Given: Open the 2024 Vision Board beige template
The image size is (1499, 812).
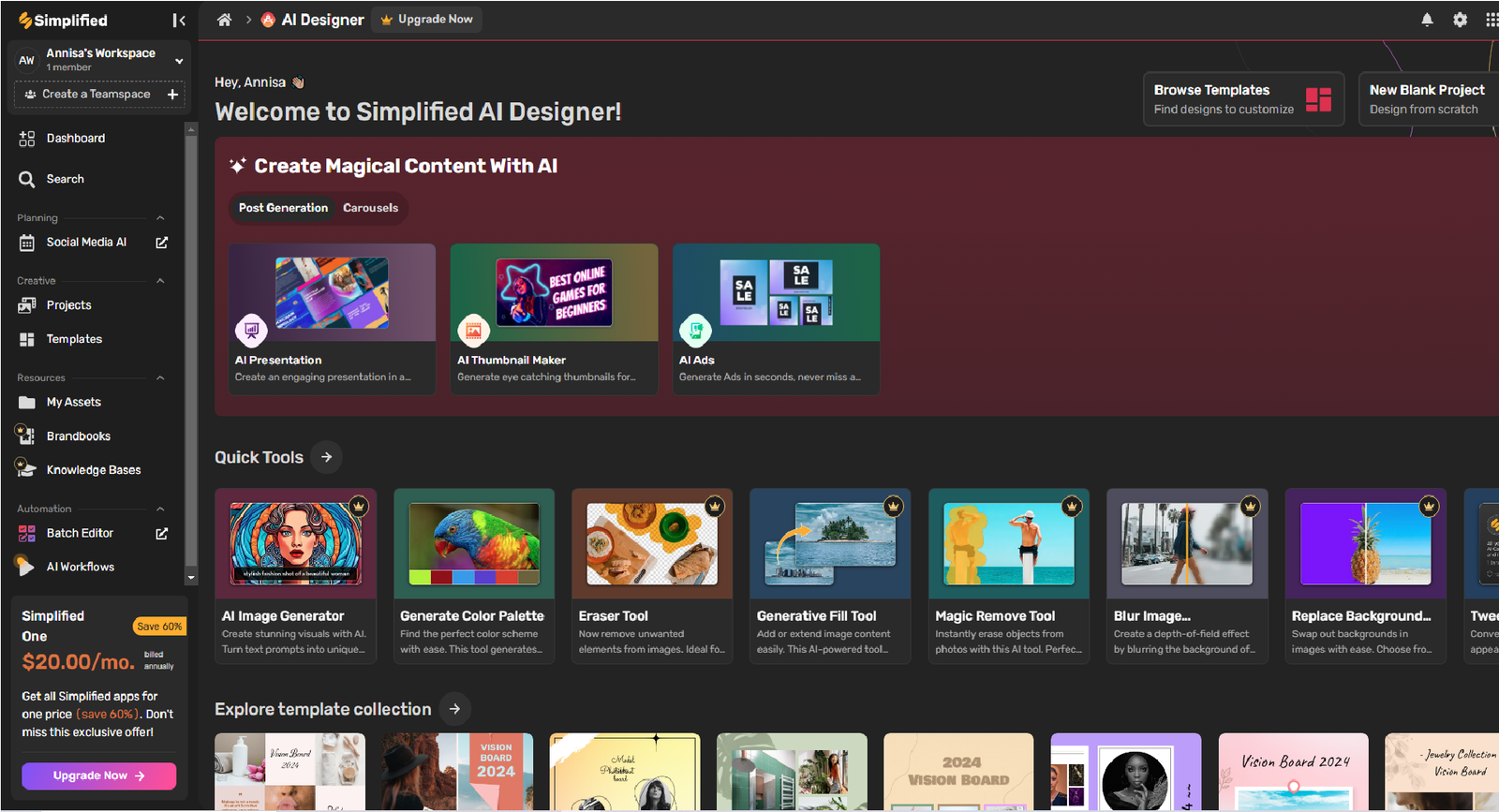Looking at the screenshot, I should [958, 772].
